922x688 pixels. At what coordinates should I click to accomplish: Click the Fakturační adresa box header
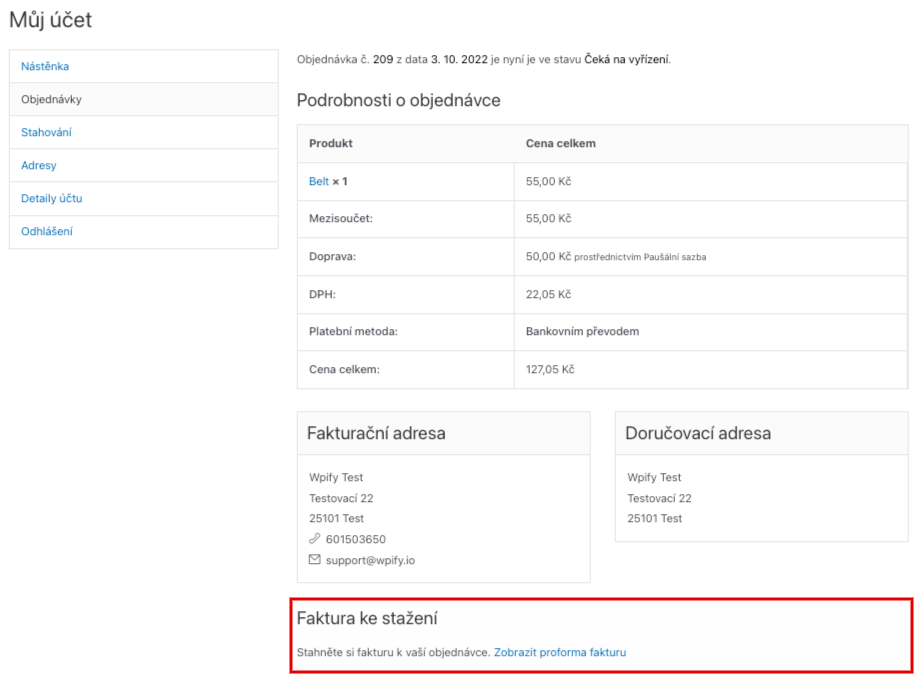click(376, 434)
